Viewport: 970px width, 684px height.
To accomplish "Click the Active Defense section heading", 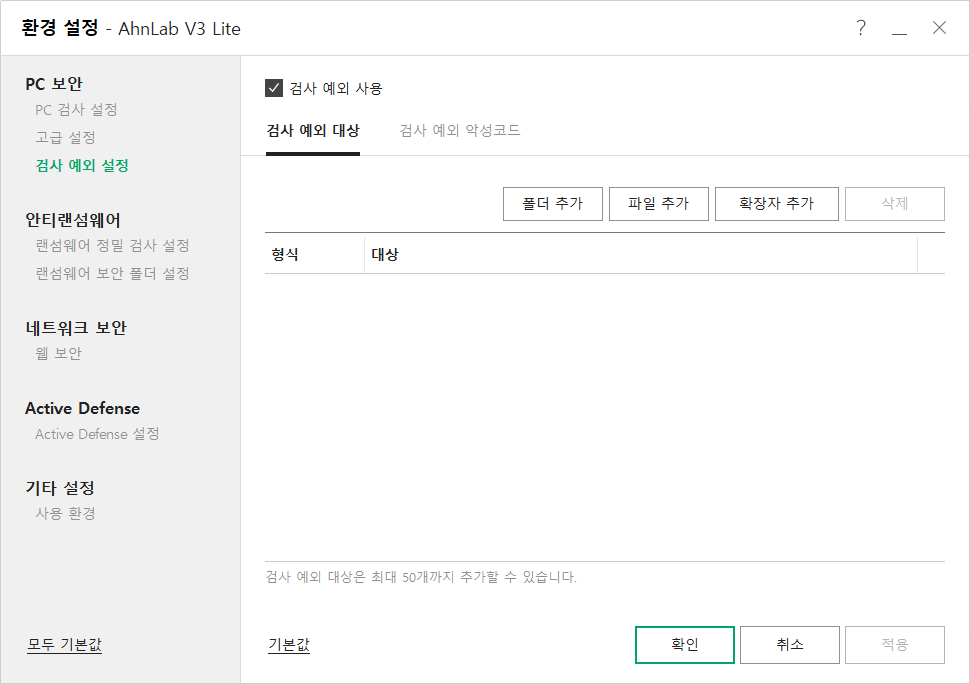I will click(x=82, y=408).
